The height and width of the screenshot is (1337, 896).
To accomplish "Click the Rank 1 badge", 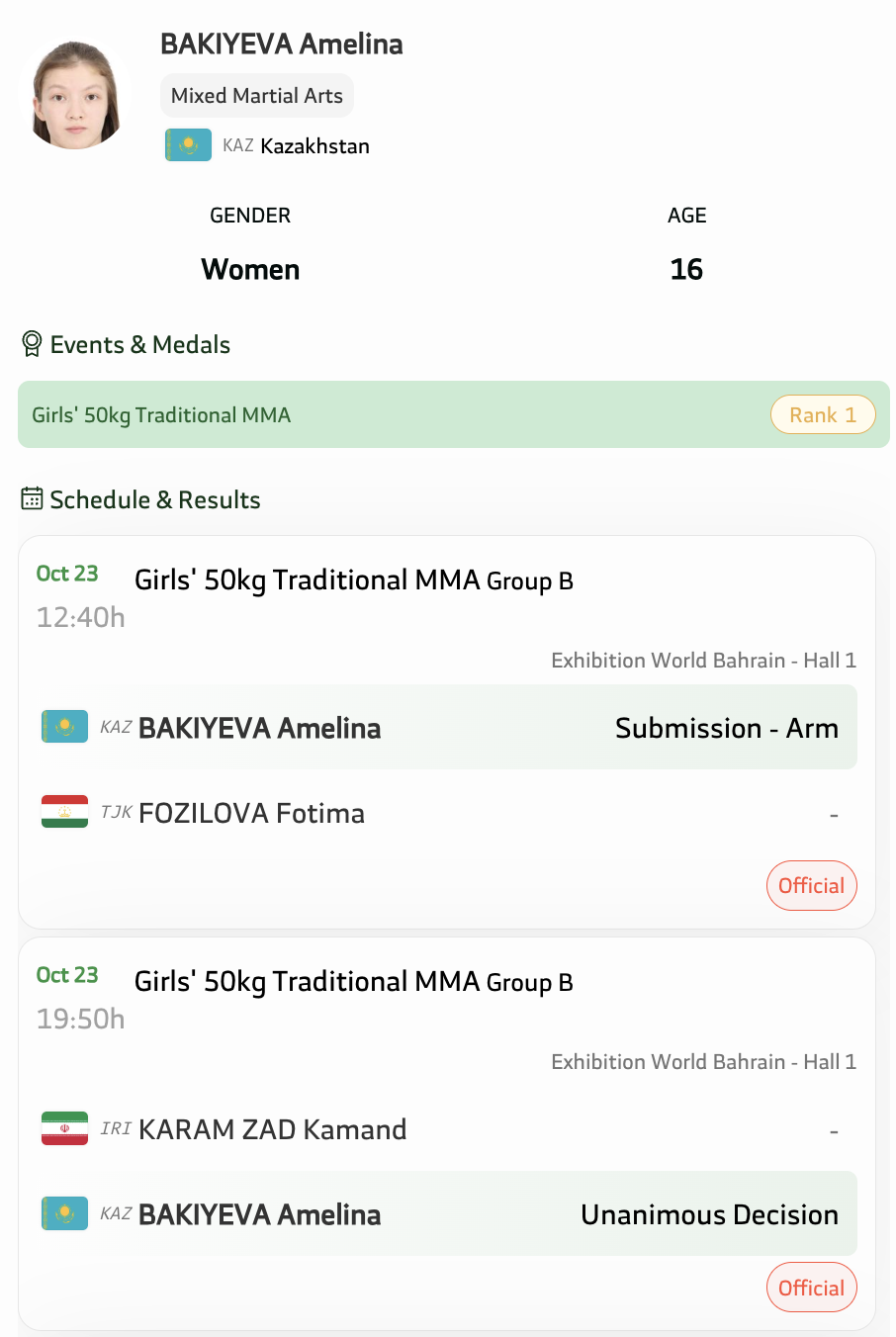I will [823, 415].
